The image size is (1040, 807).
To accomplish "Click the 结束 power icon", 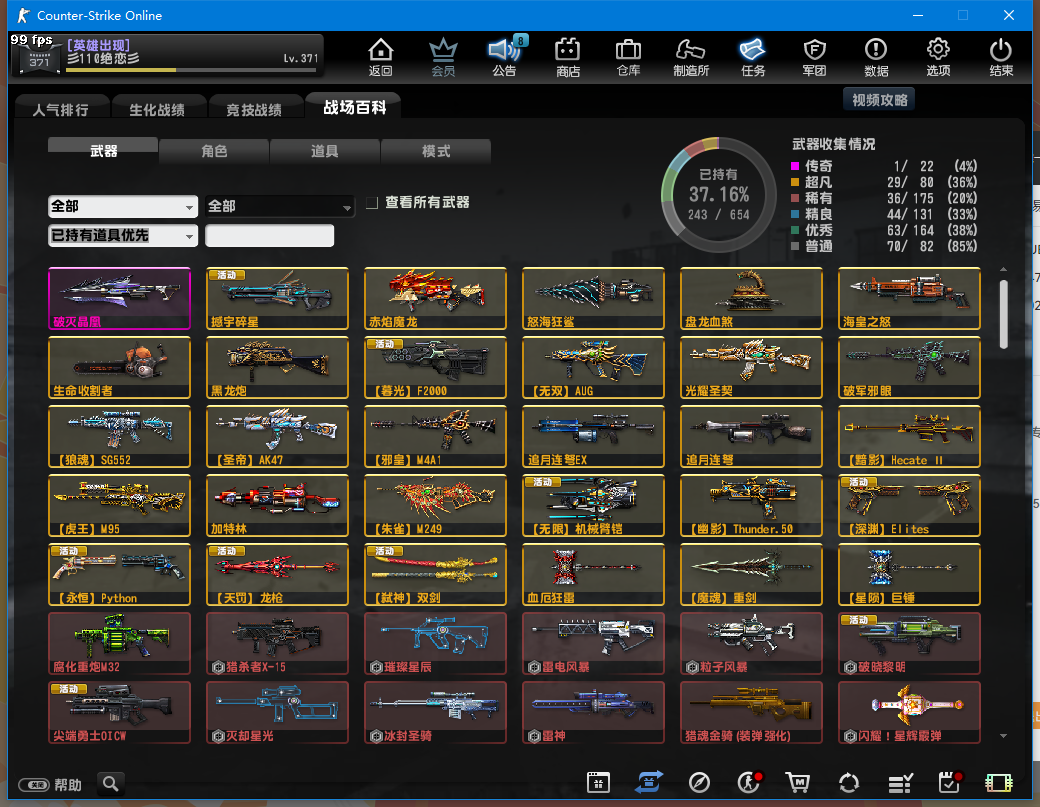I will pos(1001,57).
